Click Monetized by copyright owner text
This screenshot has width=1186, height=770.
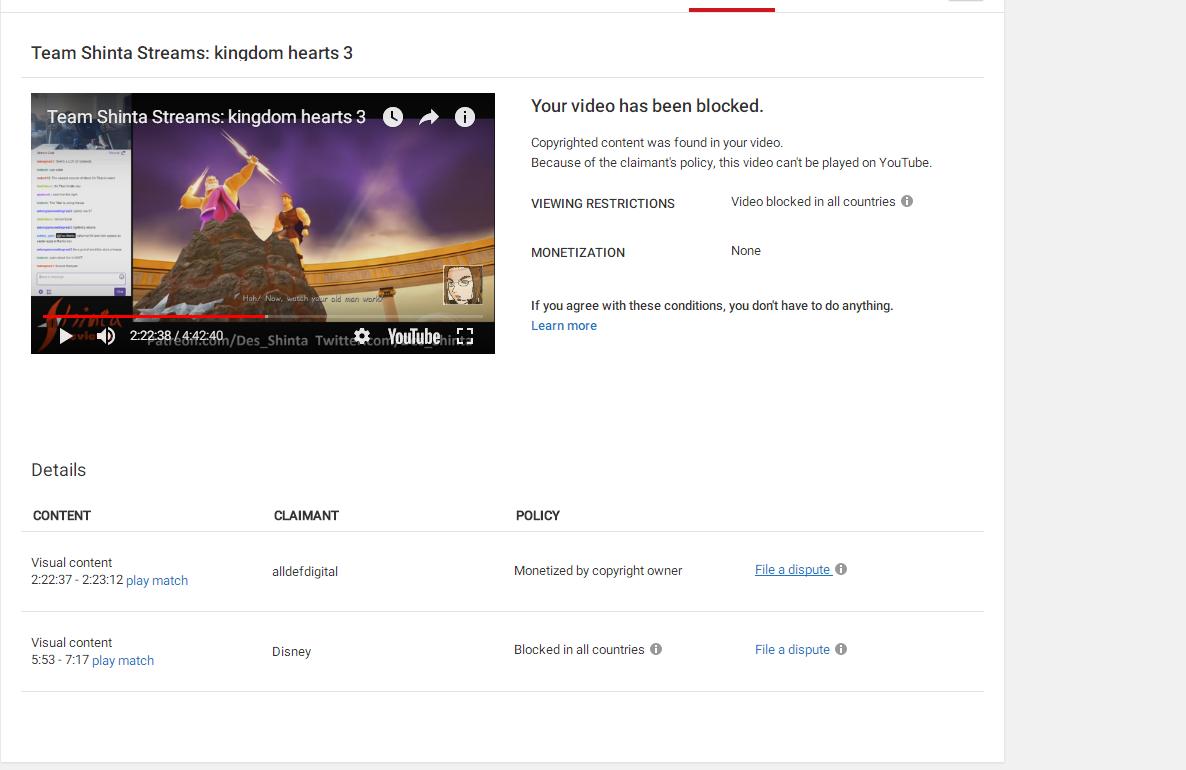[598, 570]
